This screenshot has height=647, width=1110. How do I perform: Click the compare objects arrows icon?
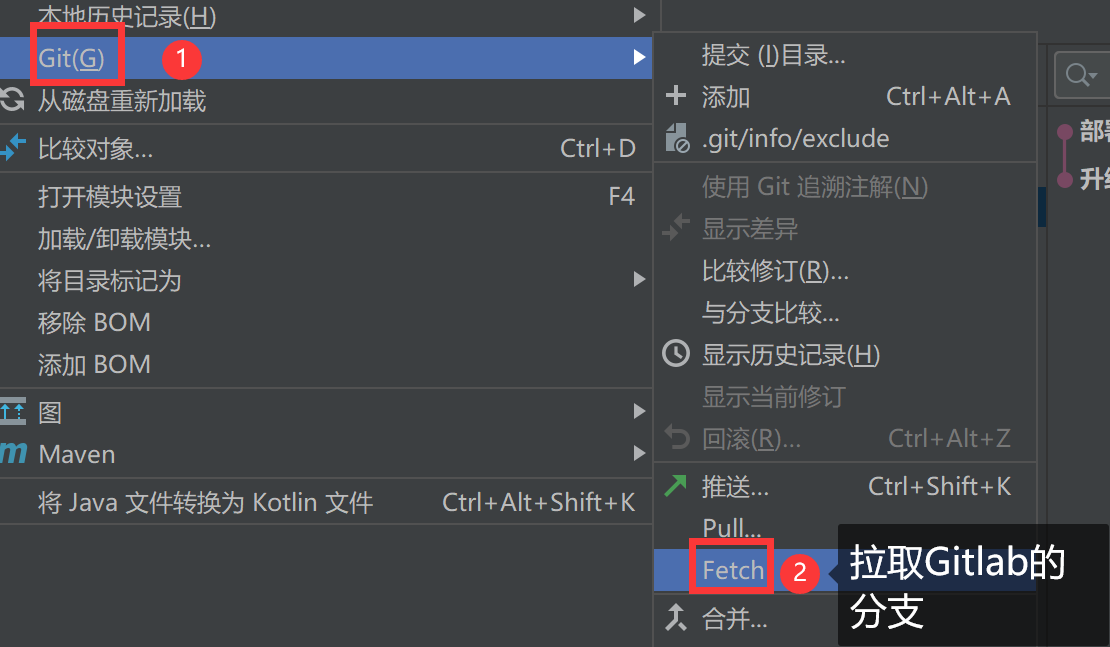12,148
